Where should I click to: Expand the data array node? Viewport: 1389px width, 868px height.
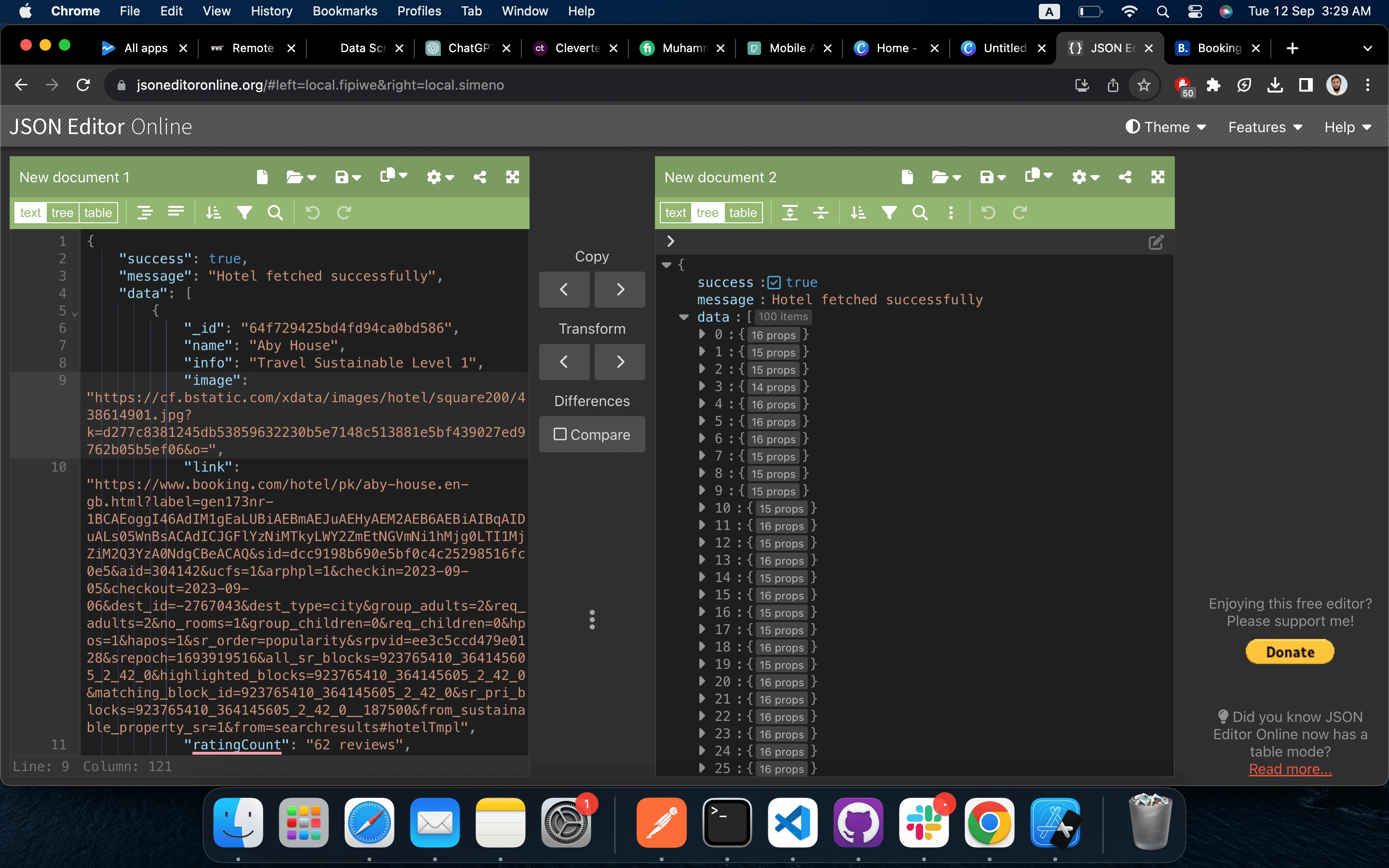click(684, 317)
